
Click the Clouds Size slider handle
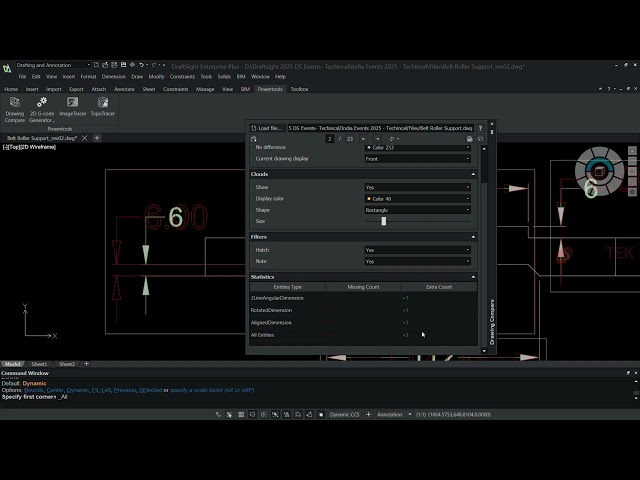[384, 221]
